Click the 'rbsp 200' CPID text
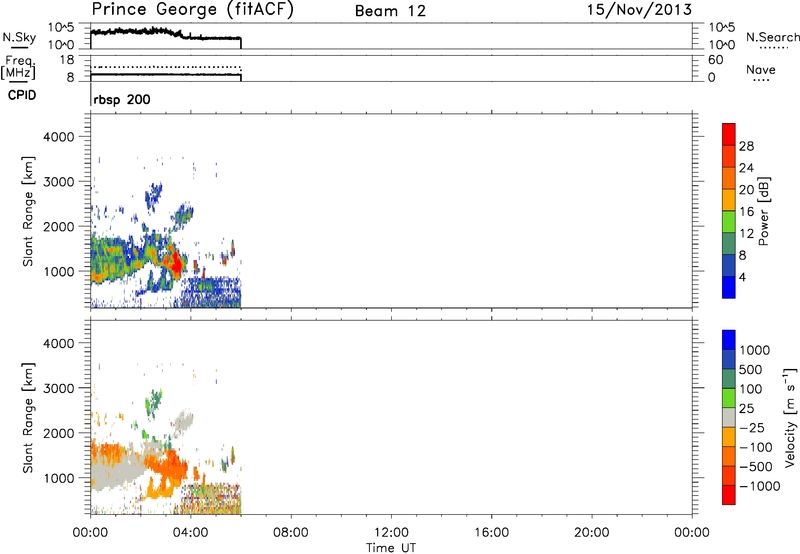The width and height of the screenshot is (800, 554). pyautogui.click(x=122, y=99)
